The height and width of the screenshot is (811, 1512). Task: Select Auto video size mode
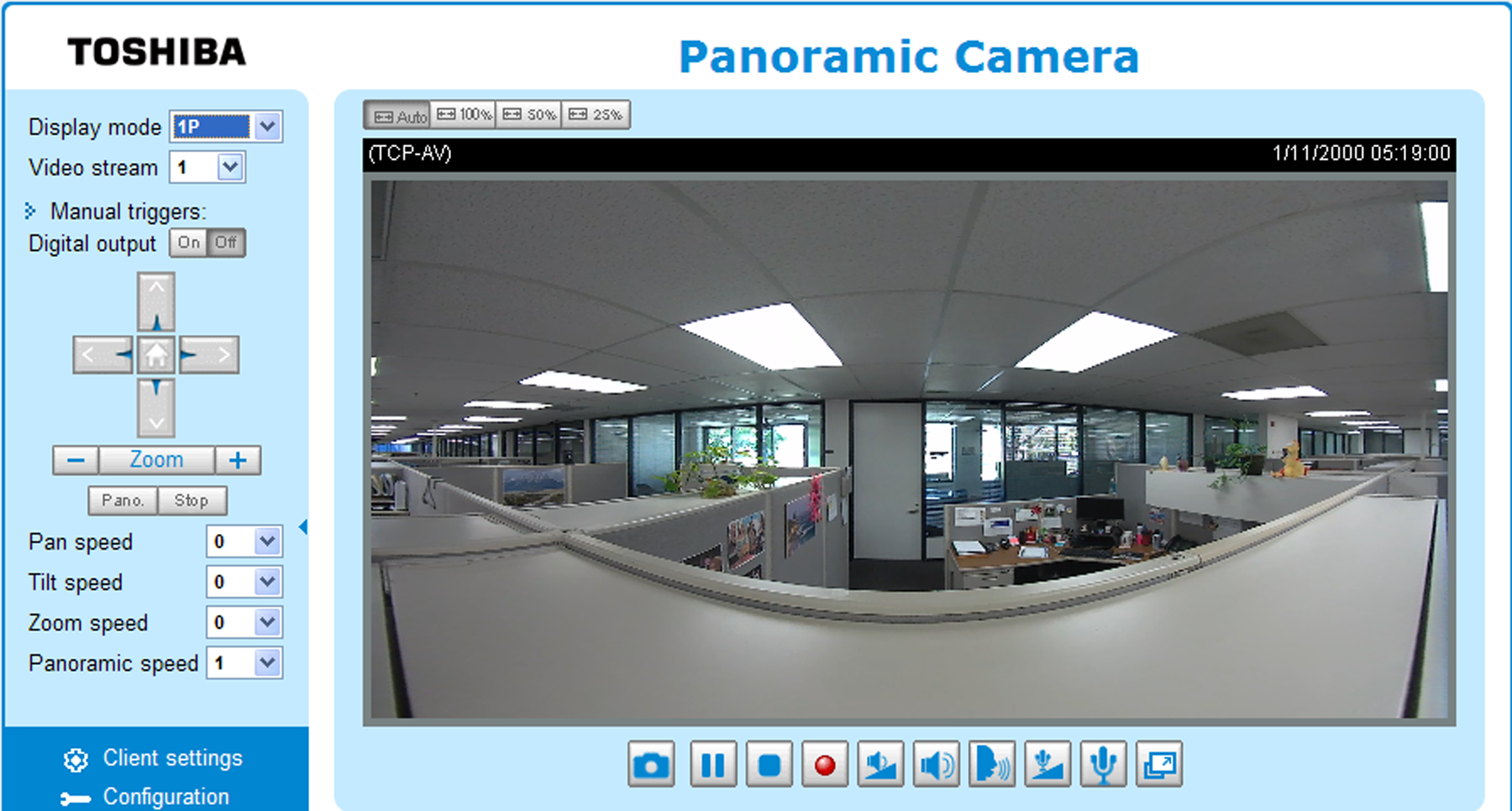398,115
